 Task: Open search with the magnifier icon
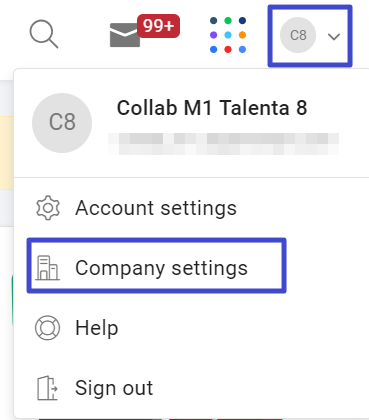44,34
